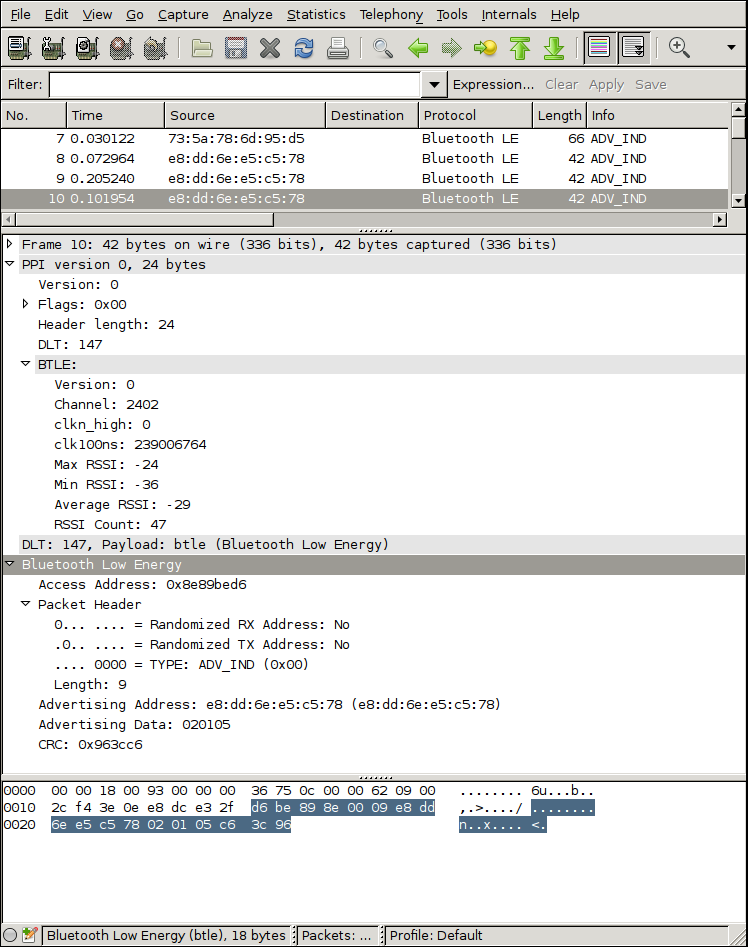Open the toolbar overflow dropdown arrow
This screenshot has height=947, width=748.
click(x=731, y=47)
